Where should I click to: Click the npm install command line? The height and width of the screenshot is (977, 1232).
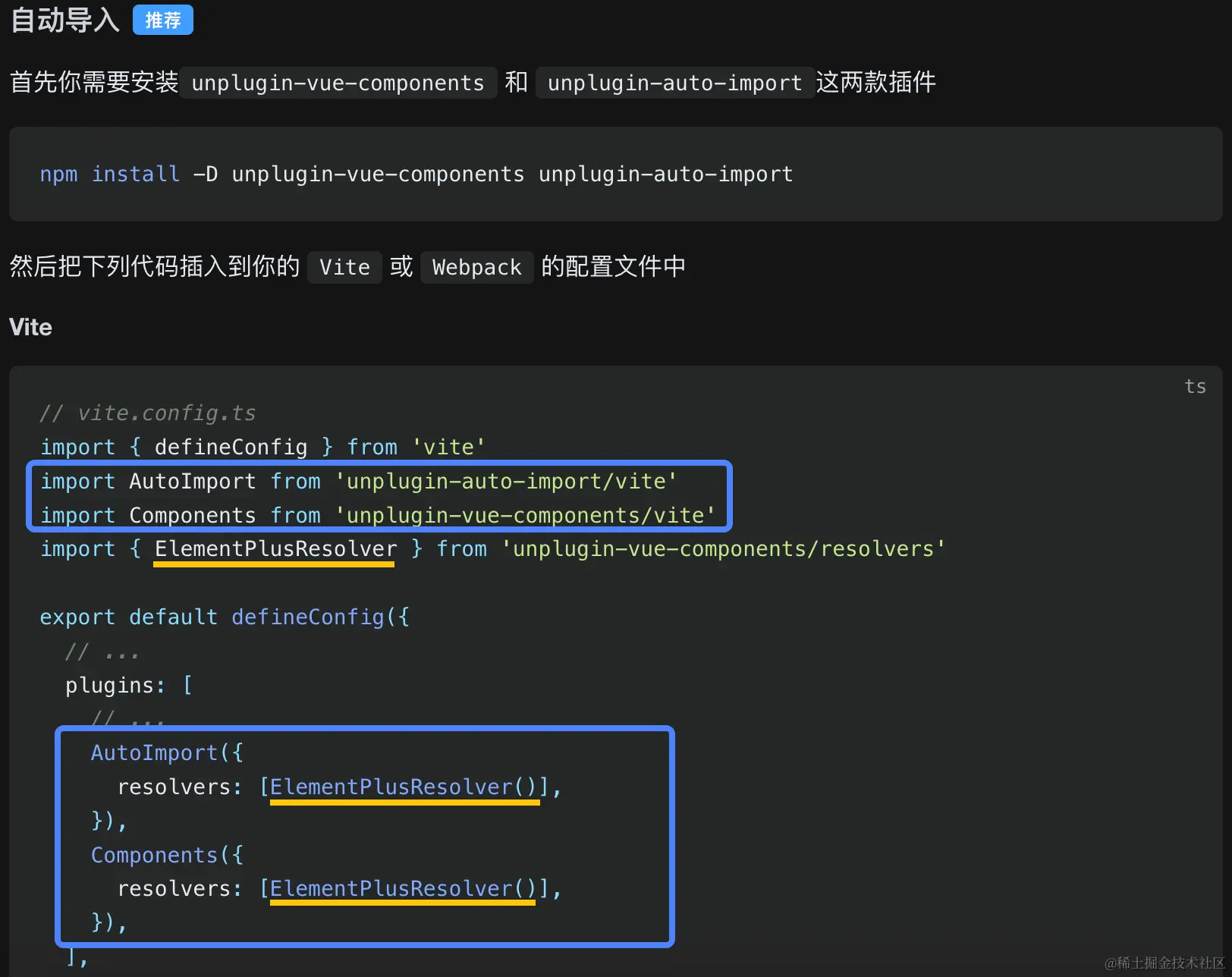coord(416,174)
